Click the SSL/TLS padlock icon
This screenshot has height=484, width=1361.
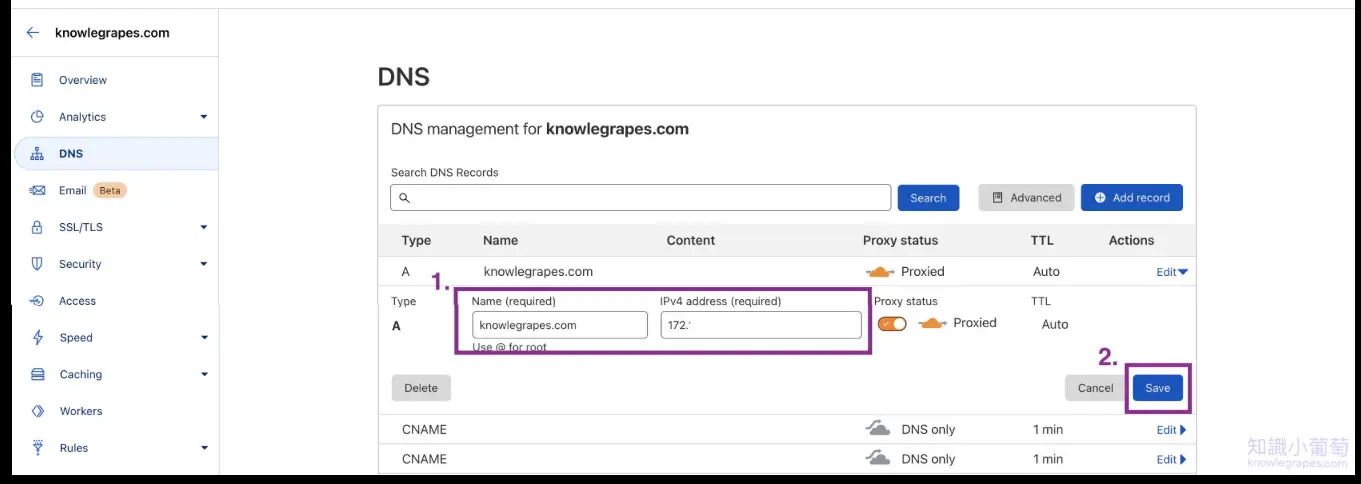pos(37,227)
